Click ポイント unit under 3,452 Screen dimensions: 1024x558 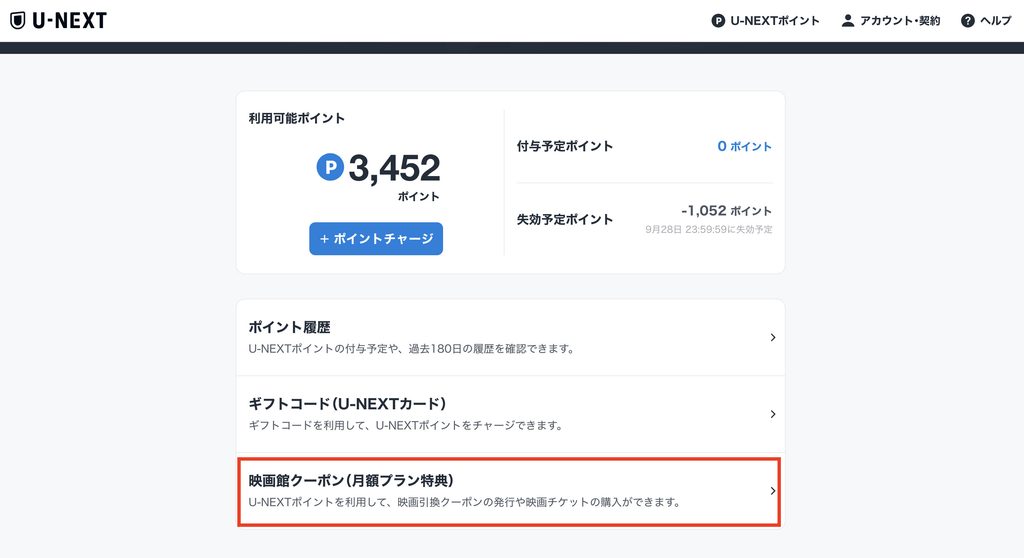pyautogui.click(x=419, y=197)
